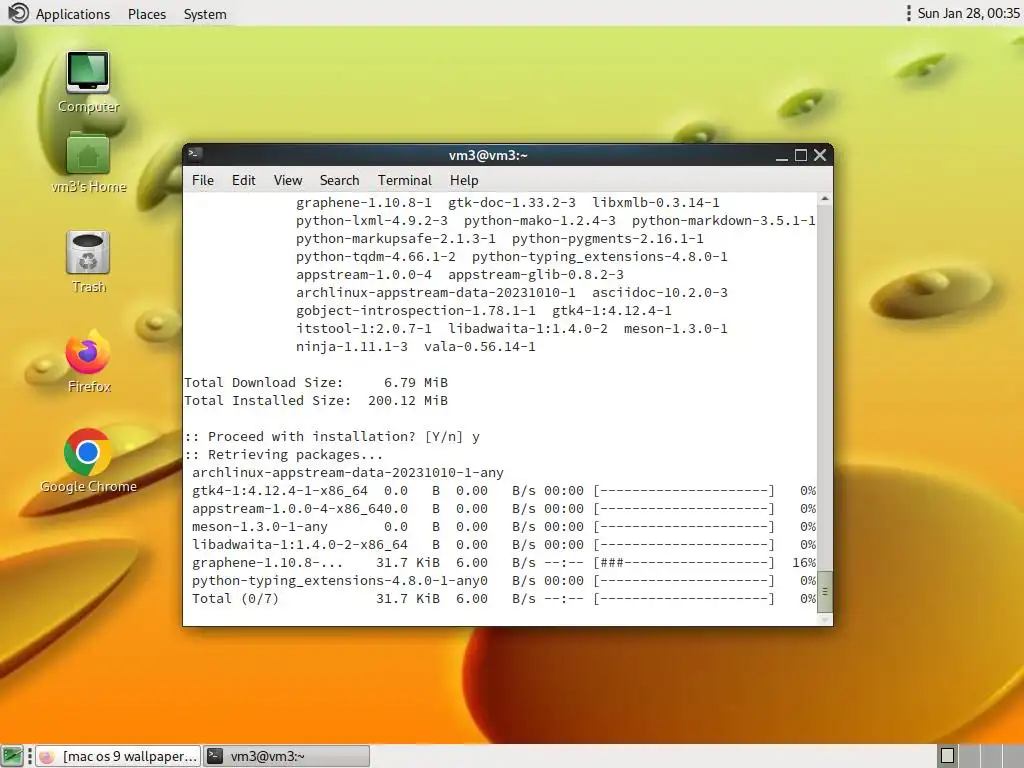Open the terminal Edit menu
The image size is (1024, 768).
click(x=244, y=180)
